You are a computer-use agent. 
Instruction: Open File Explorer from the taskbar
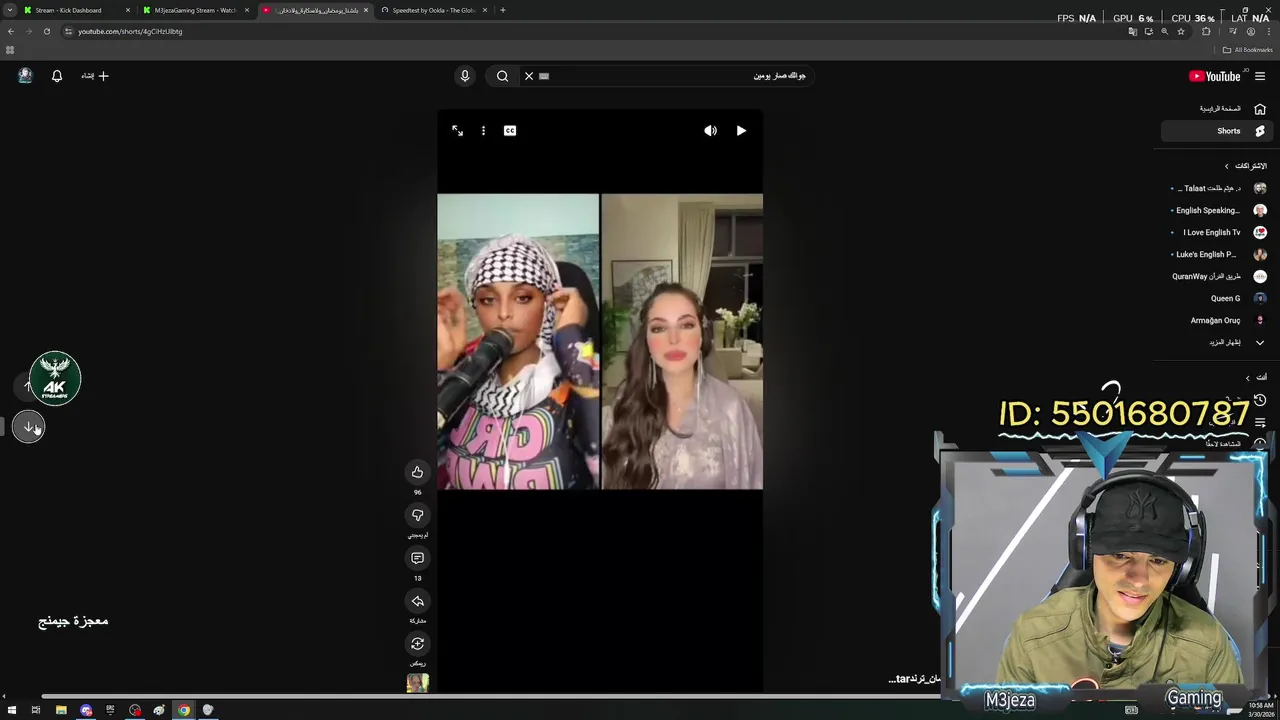[x=61, y=710]
